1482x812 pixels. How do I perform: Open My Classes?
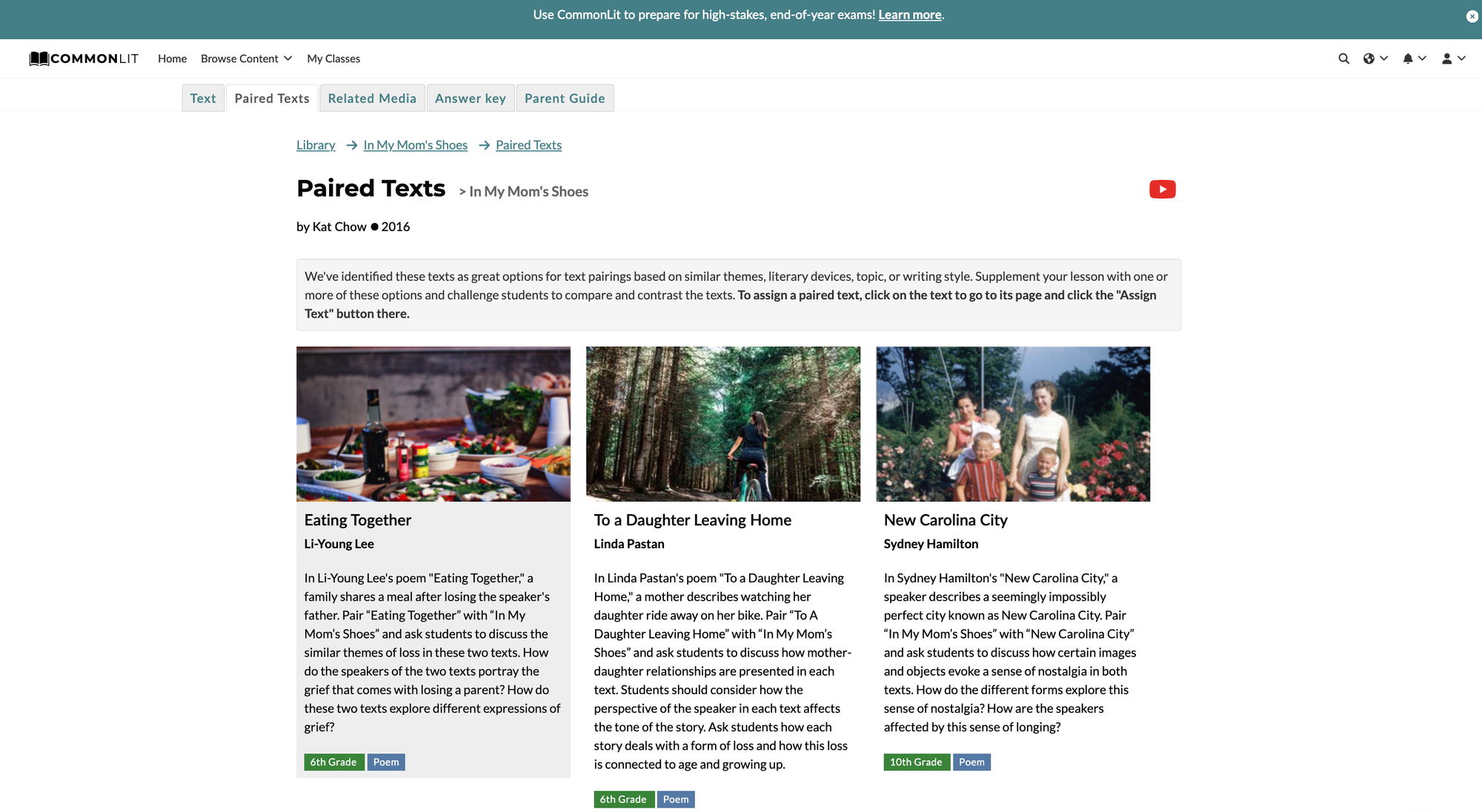coord(333,59)
